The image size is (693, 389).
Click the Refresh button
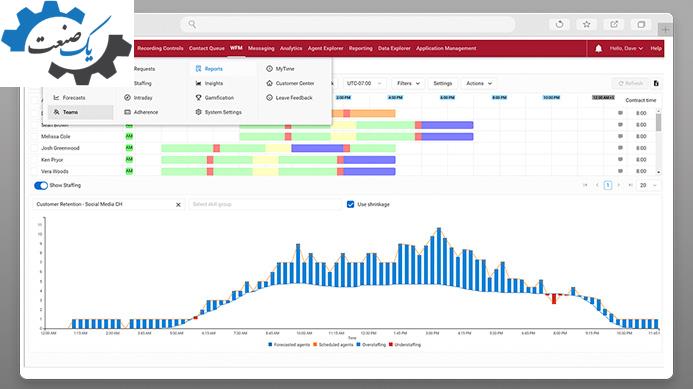click(x=631, y=83)
